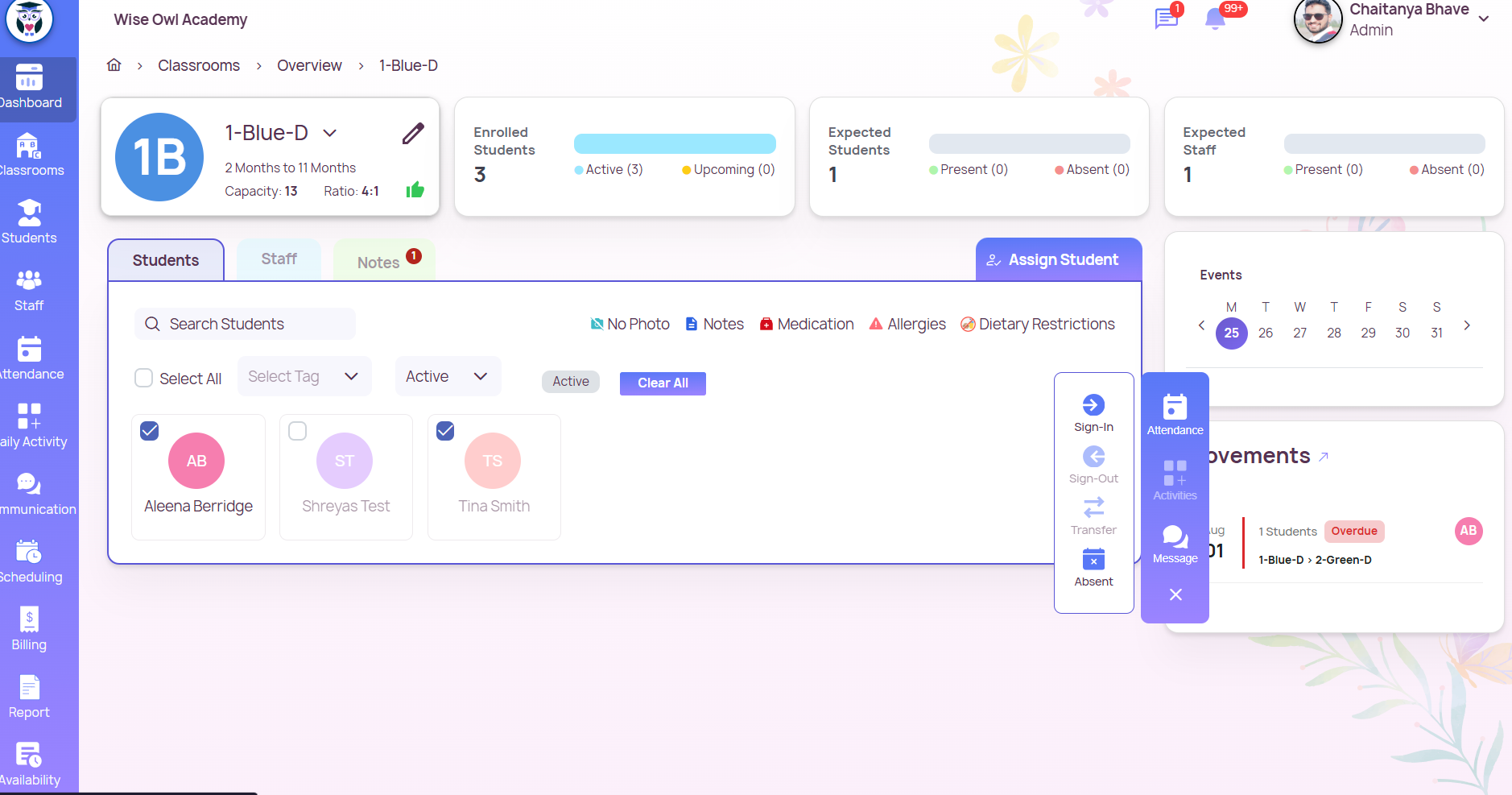The width and height of the screenshot is (1512, 795).
Task: Click the Sign-In arrow icon
Action: pyautogui.click(x=1093, y=405)
